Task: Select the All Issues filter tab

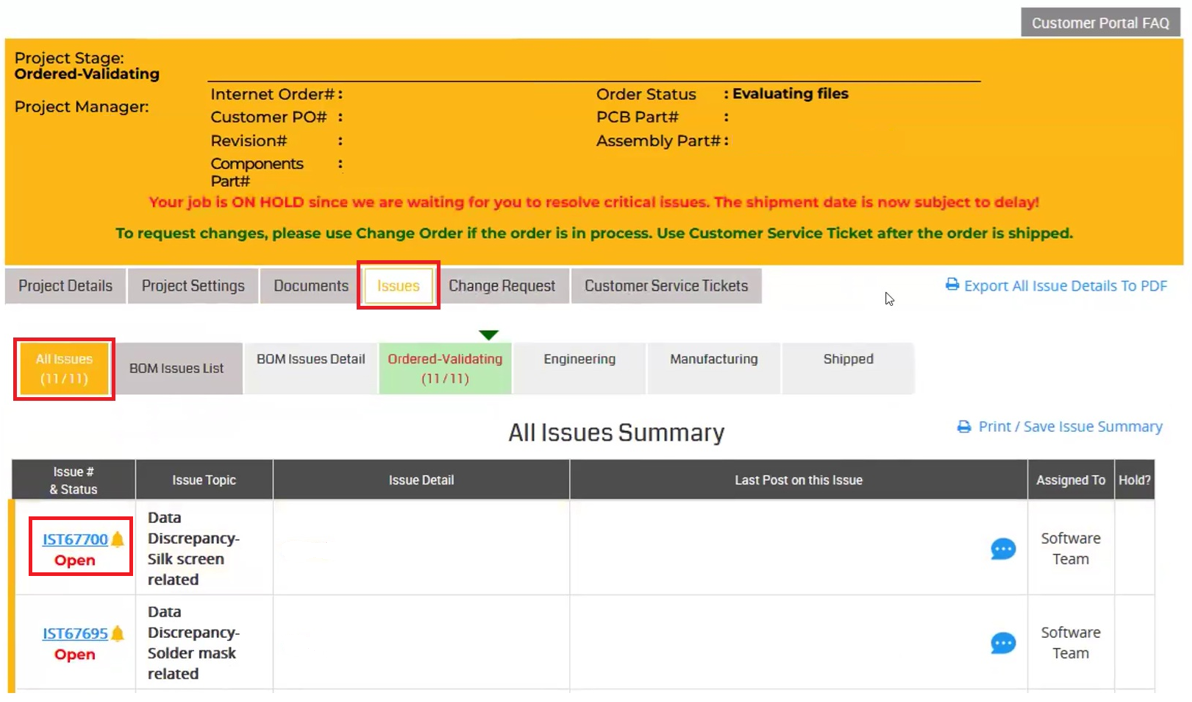Action: coord(63,368)
